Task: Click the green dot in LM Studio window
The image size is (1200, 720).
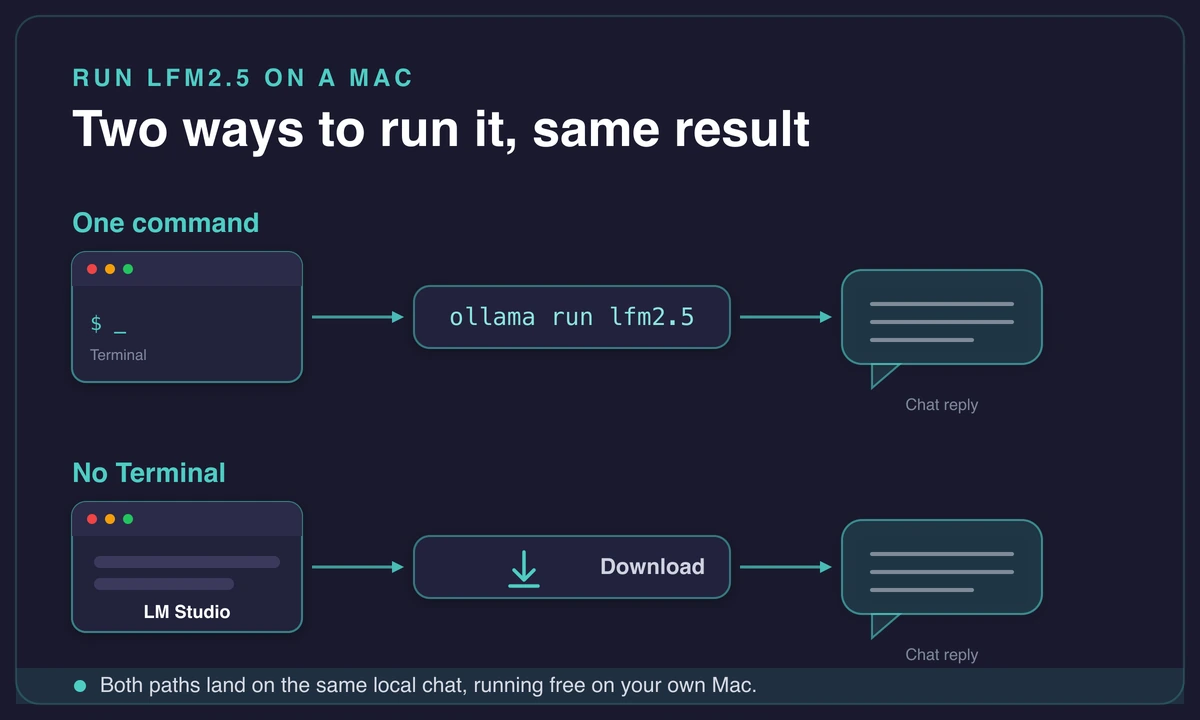Action: point(128,519)
